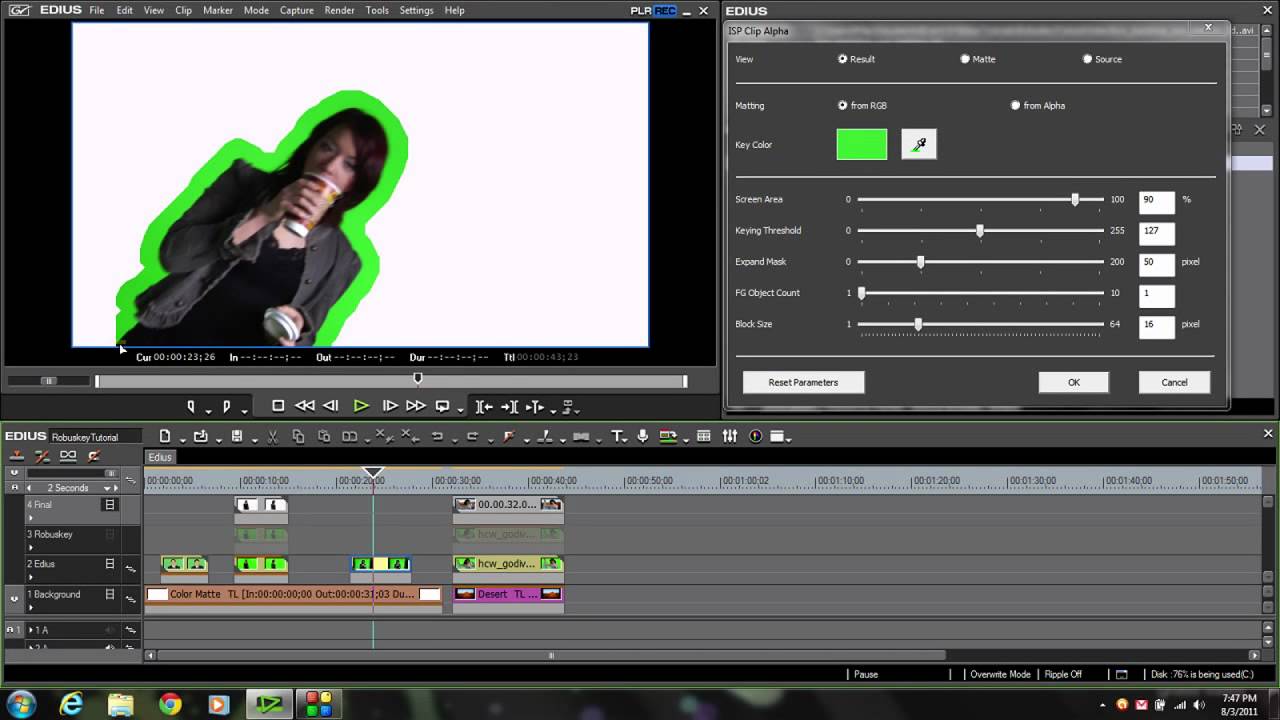Select Source view radio button
This screenshot has width=1280, height=720.
(1087, 59)
